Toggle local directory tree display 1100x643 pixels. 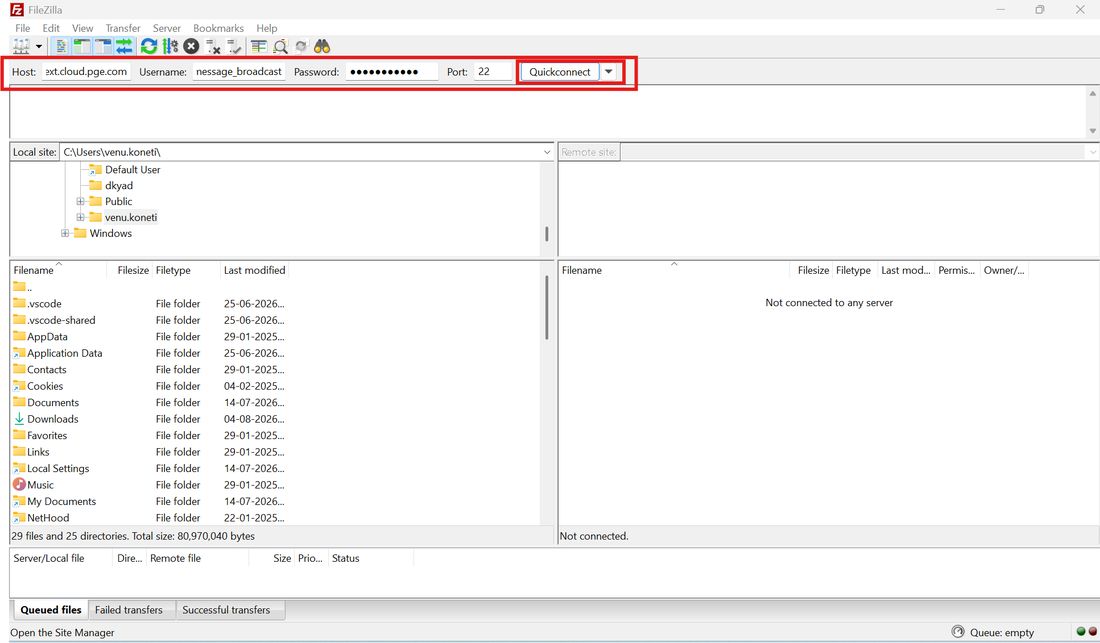(x=82, y=46)
